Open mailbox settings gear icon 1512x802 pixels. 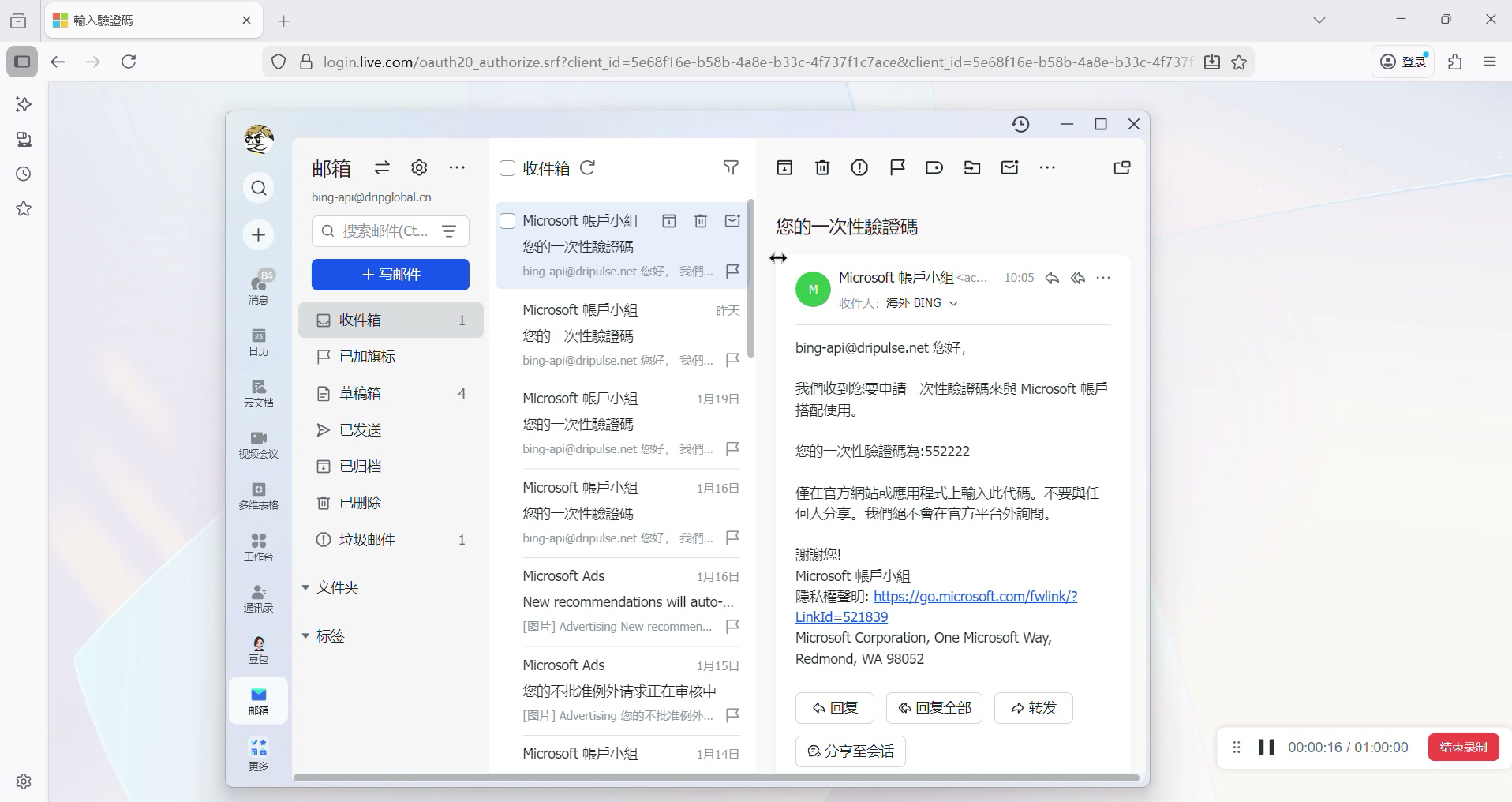pyautogui.click(x=419, y=167)
